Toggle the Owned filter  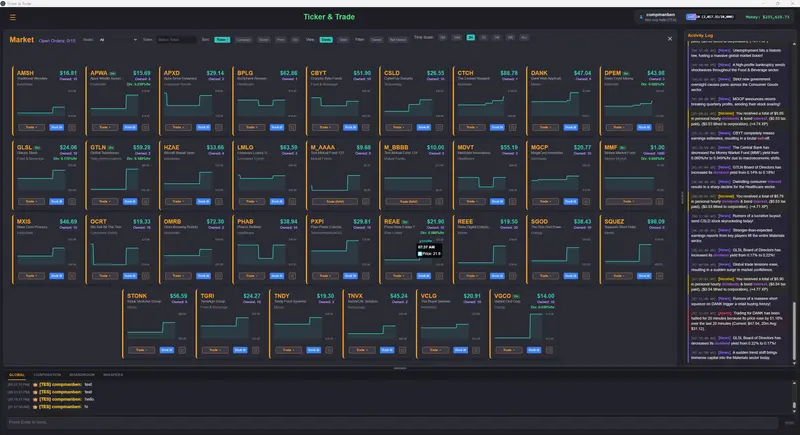[x=376, y=40]
